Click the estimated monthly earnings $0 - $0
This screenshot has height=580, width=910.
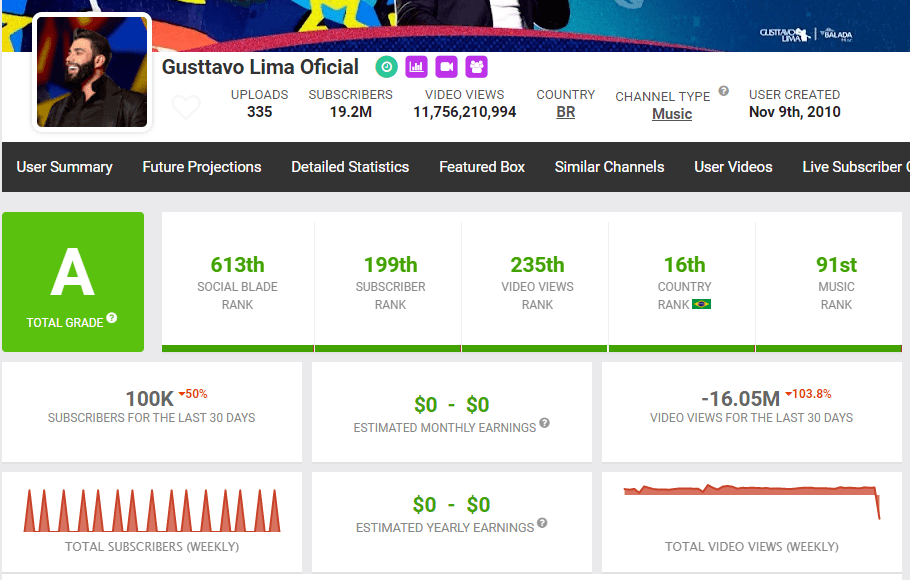coord(452,405)
